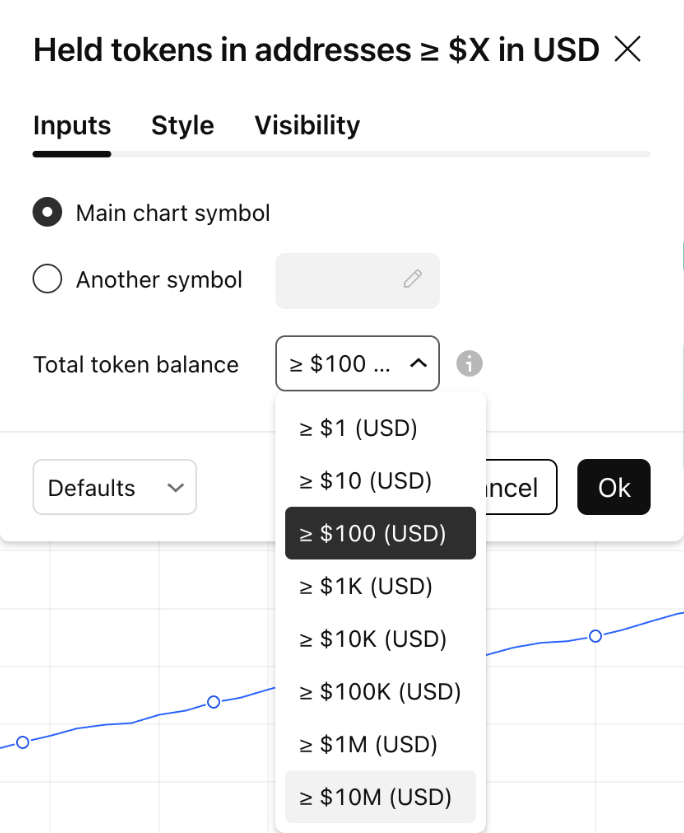This screenshot has width=684, height=833.
Task: Switch to the Visibility tab
Action: point(307,126)
